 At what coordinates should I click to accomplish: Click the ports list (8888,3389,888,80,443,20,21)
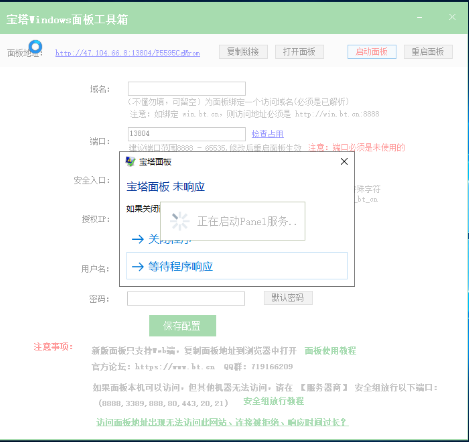coord(164,403)
